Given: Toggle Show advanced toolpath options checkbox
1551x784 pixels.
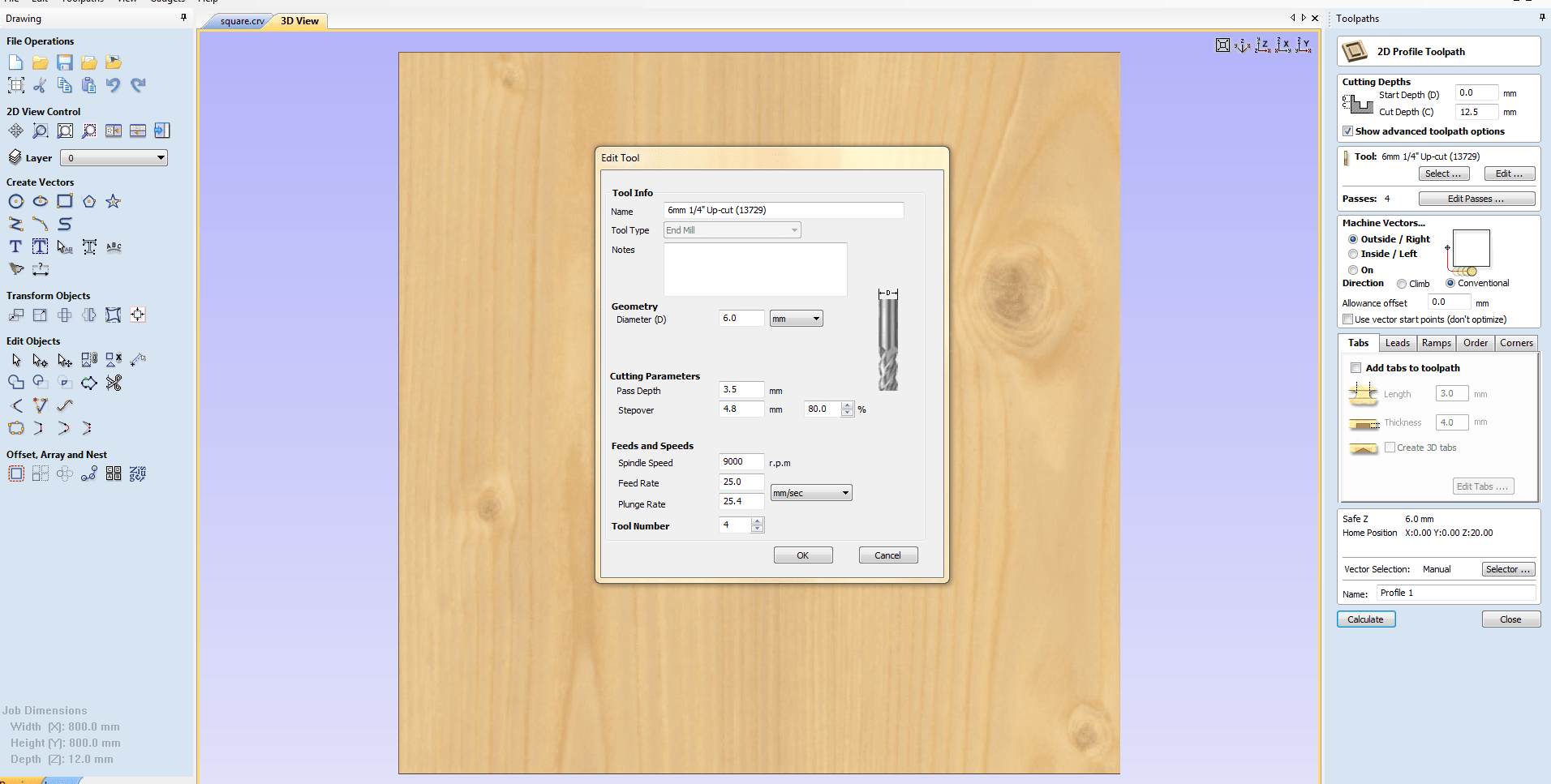Looking at the screenshot, I should [x=1347, y=131].
